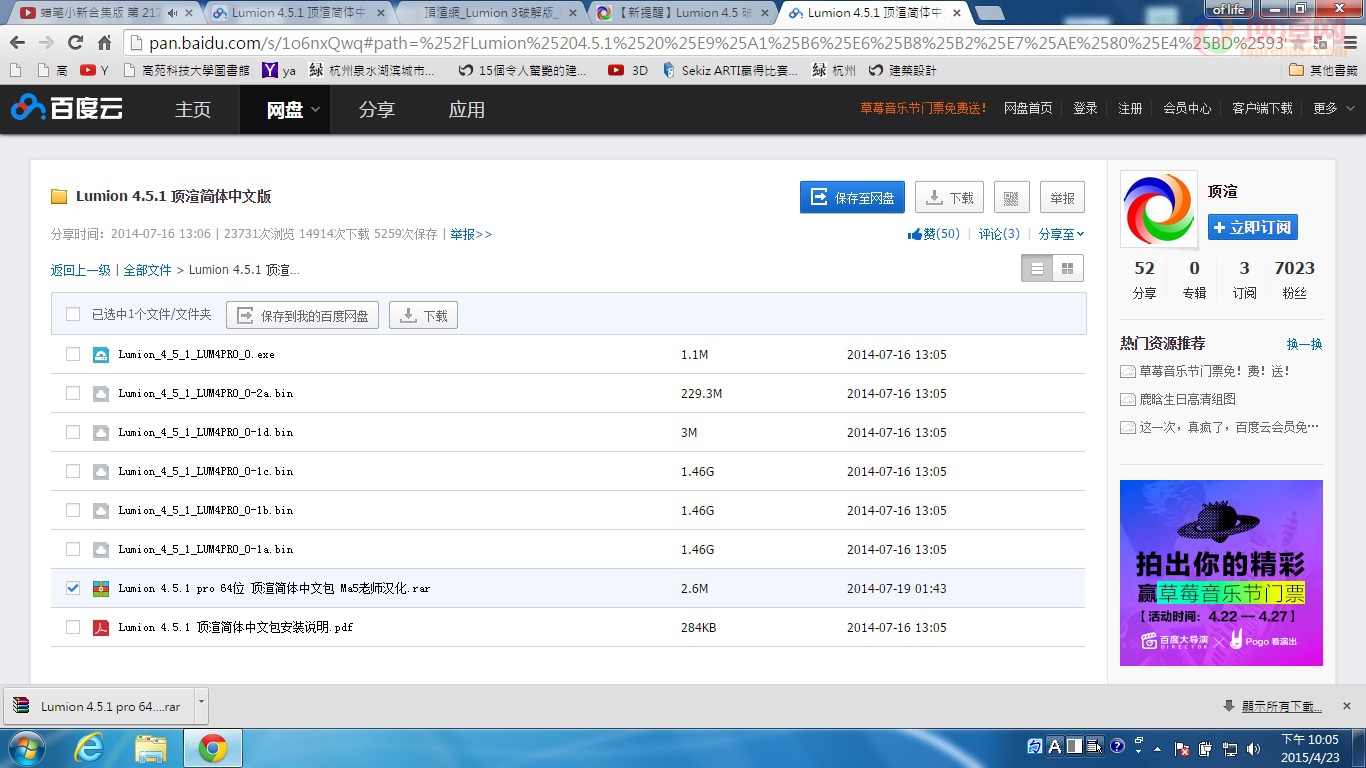Open the Yahoo 'ya' bookmark

tap(279, 70)
